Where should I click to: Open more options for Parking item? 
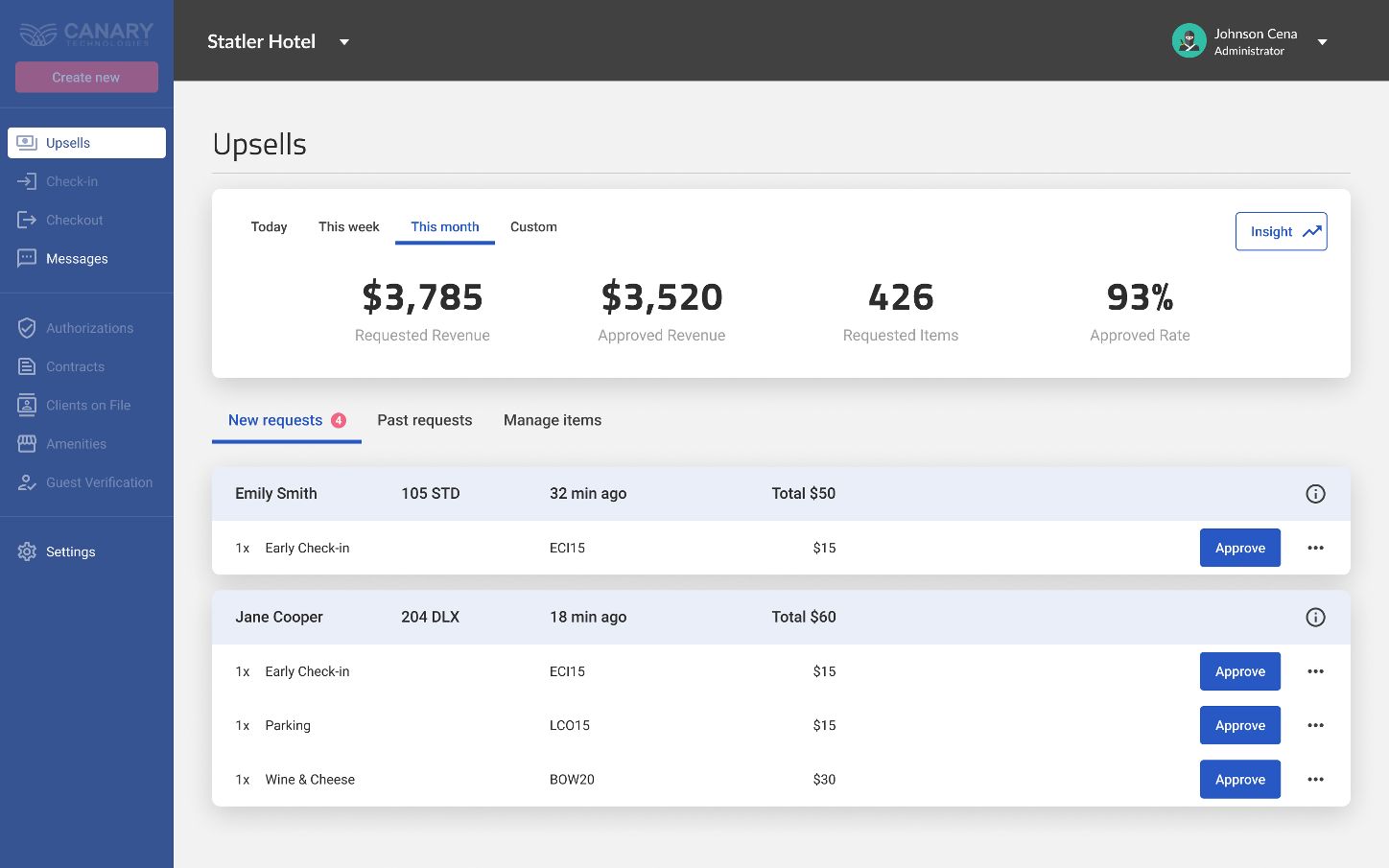click(1315, 726)
